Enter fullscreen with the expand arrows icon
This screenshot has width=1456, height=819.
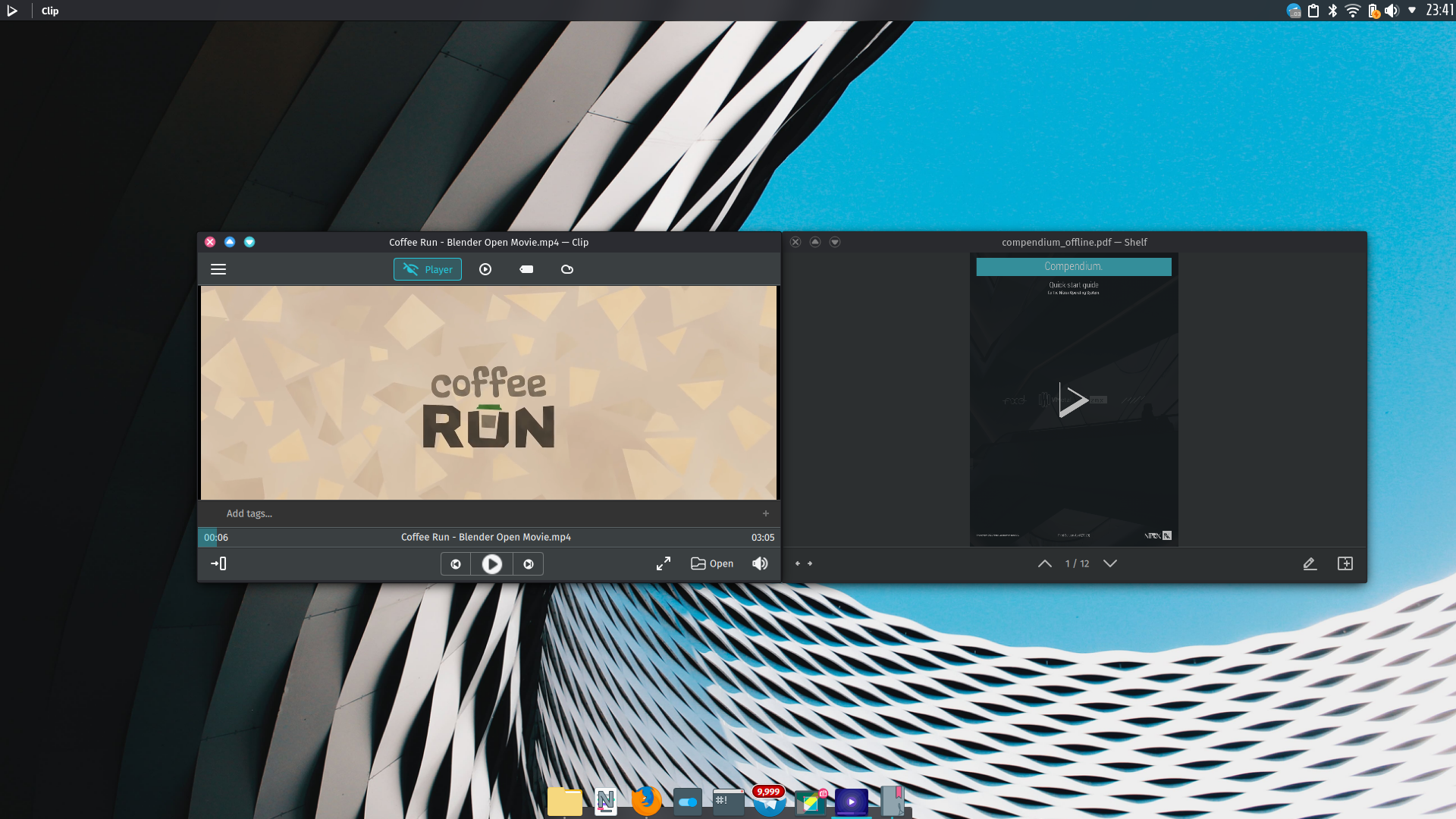click(664, 563)
